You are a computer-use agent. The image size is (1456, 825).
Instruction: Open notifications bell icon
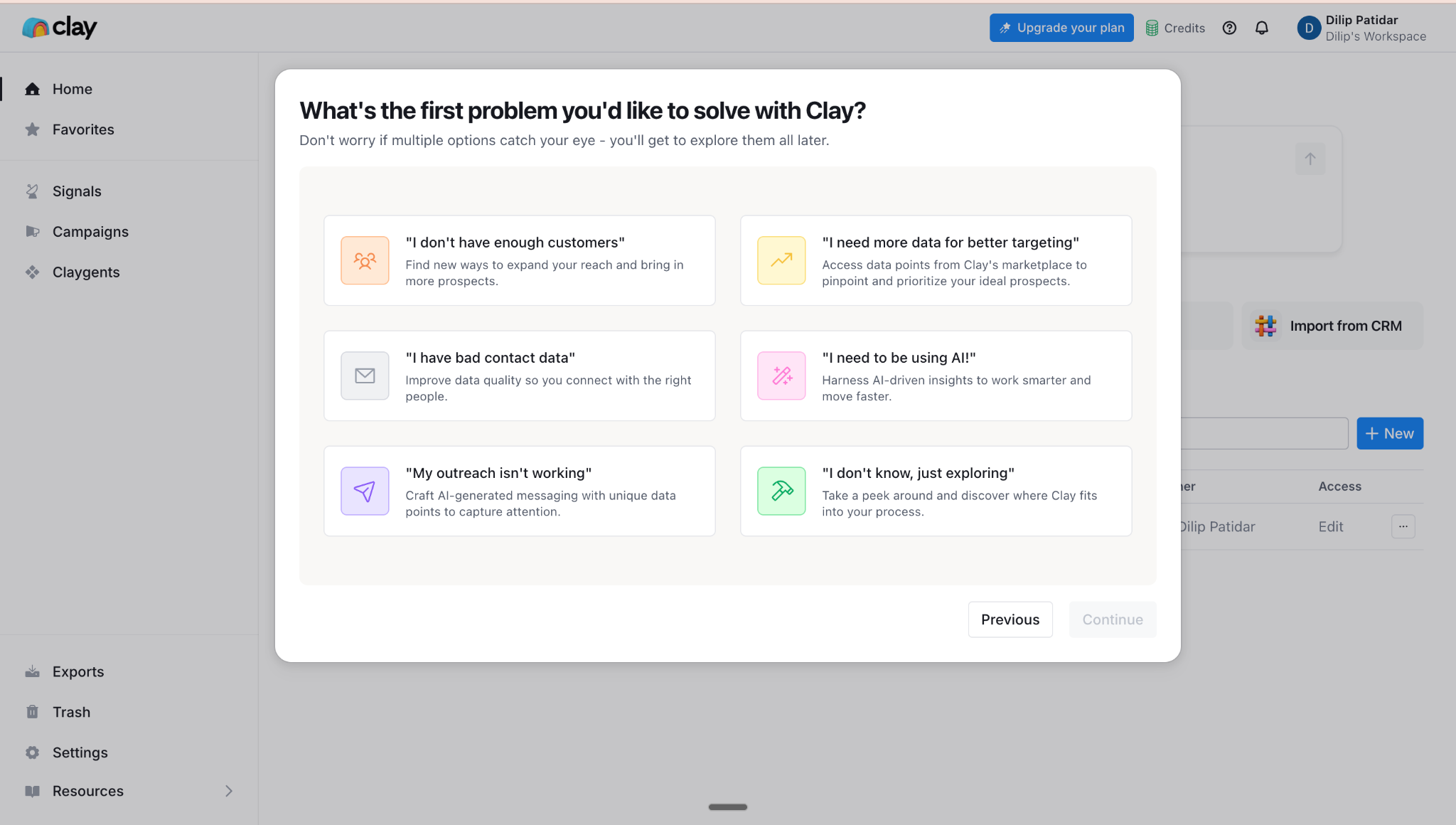(1262, 28)
